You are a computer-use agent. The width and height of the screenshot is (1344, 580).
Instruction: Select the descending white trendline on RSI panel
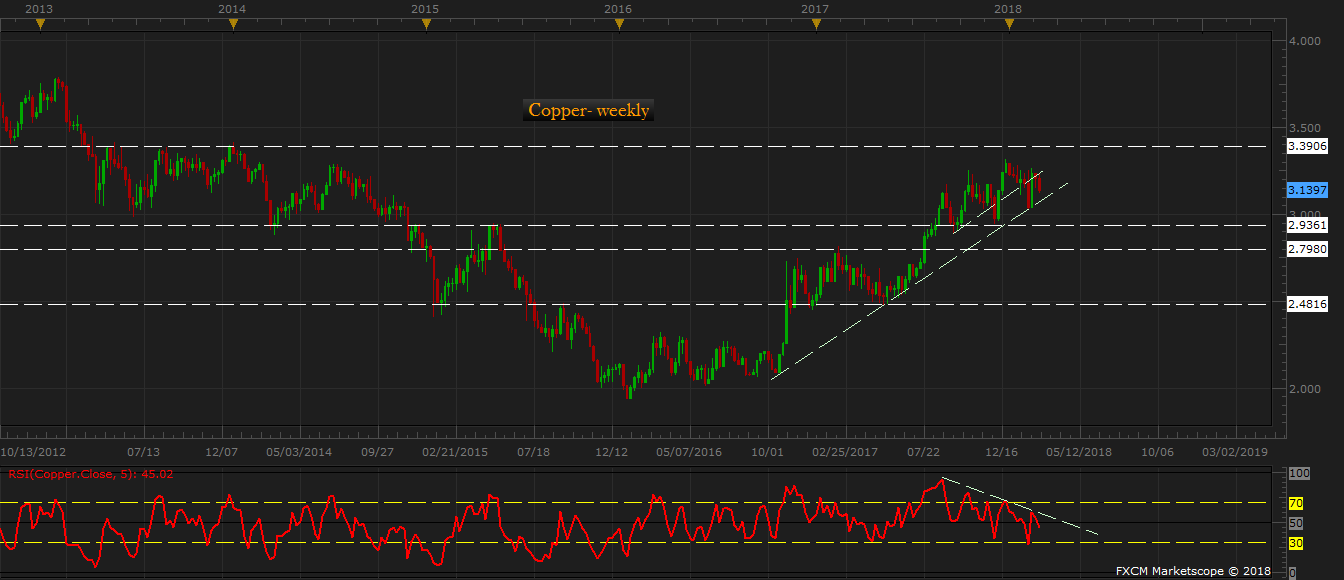1020,506
